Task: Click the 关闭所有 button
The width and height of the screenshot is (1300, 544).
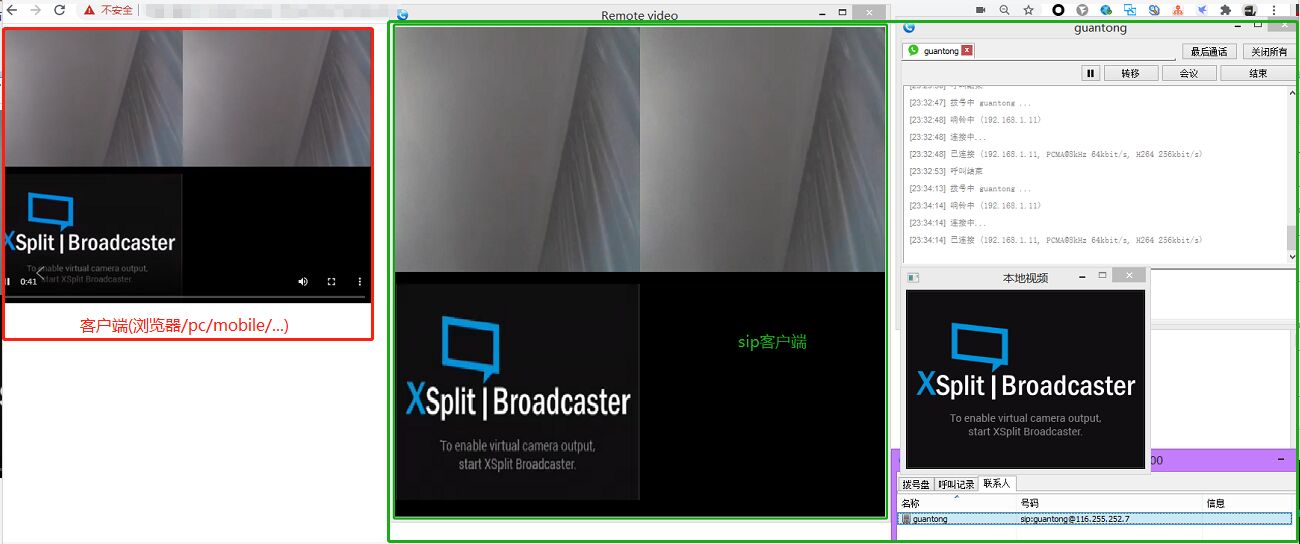Action: [x=1270, y=51]
